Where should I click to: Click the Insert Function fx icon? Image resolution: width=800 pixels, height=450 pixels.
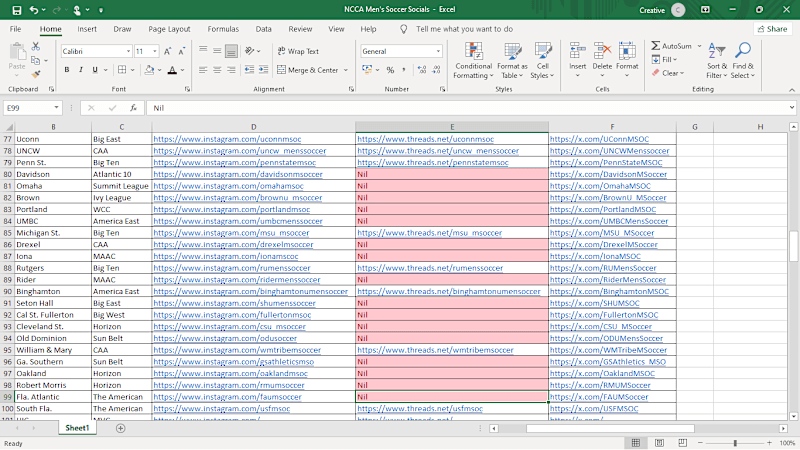[x=133, y=108]
